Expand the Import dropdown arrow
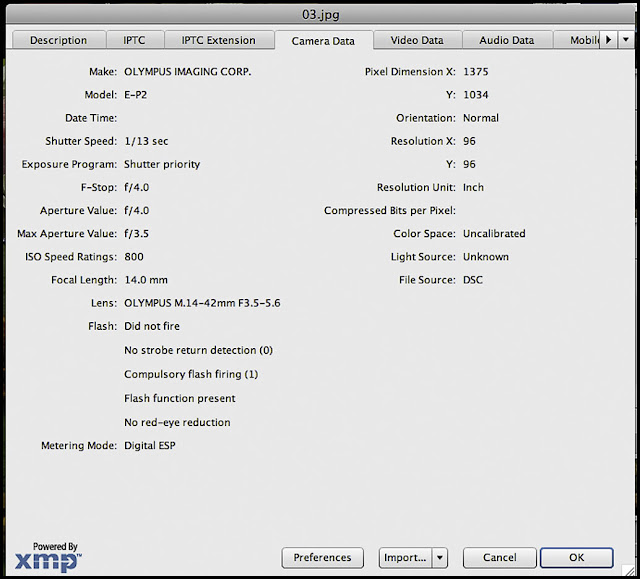This screenshot has width=640, height=579. pyautogui.click(x=440, y=557)
